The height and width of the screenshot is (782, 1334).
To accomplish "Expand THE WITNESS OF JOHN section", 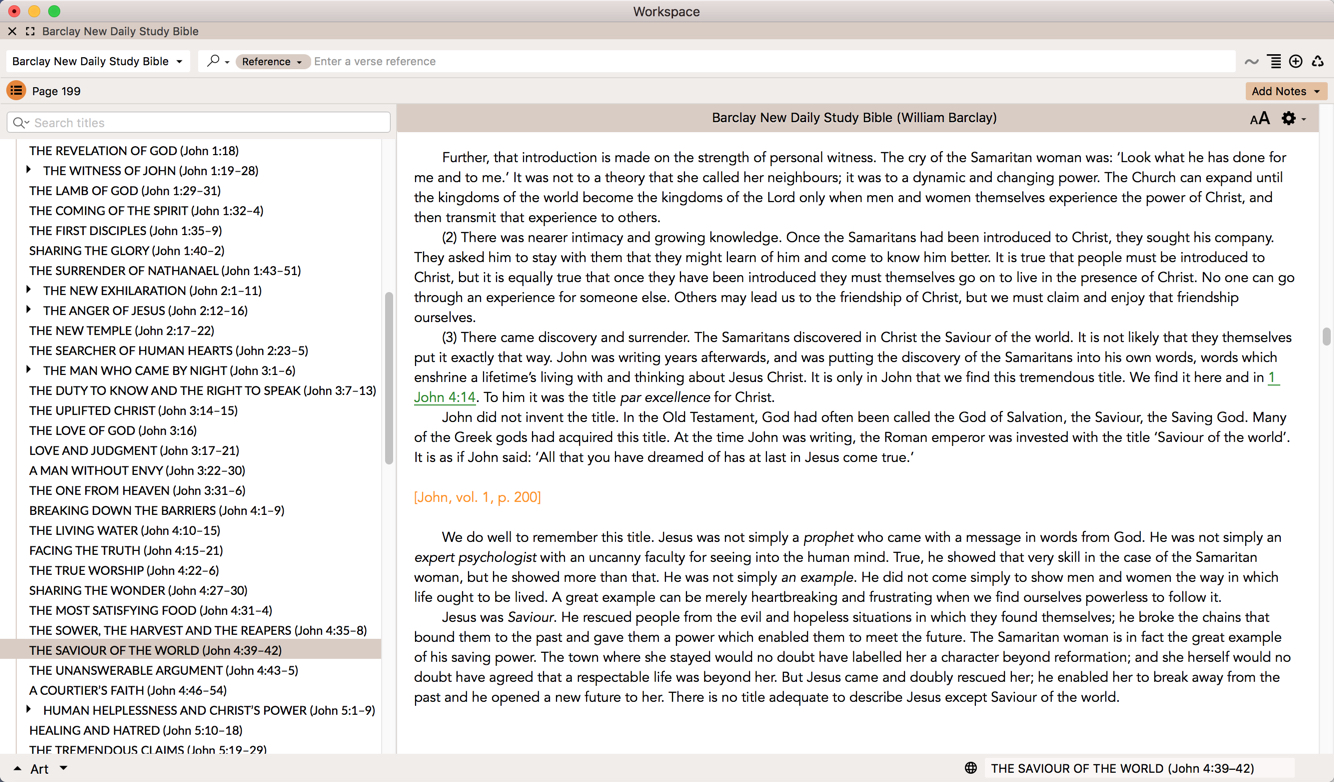I will coord(29,170).
